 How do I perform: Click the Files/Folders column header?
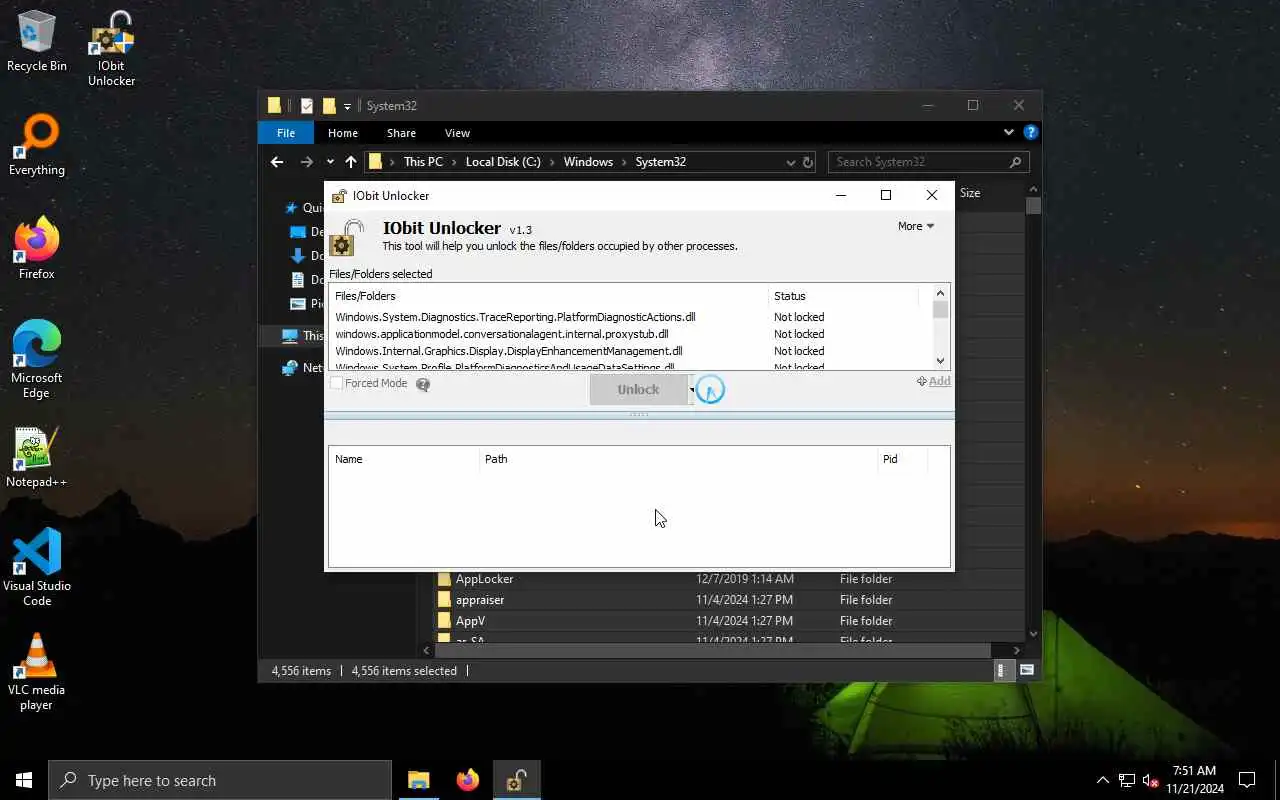[x=548, y=296]
